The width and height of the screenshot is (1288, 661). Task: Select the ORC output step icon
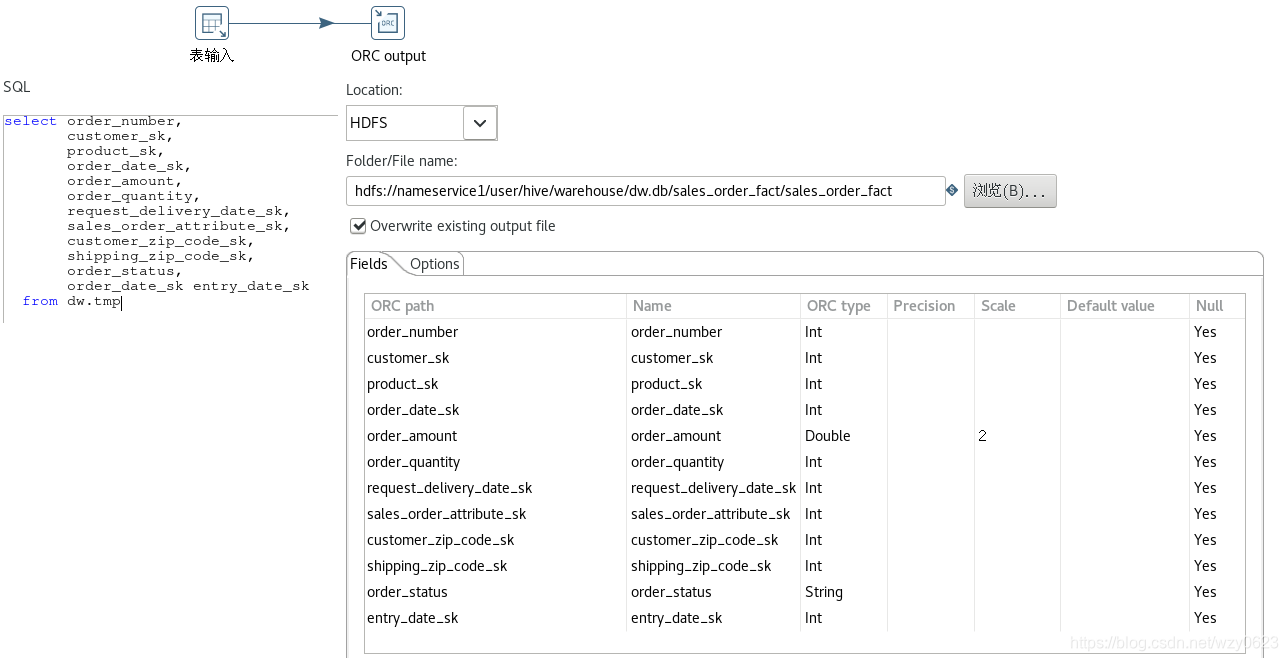tap(388, 23)
